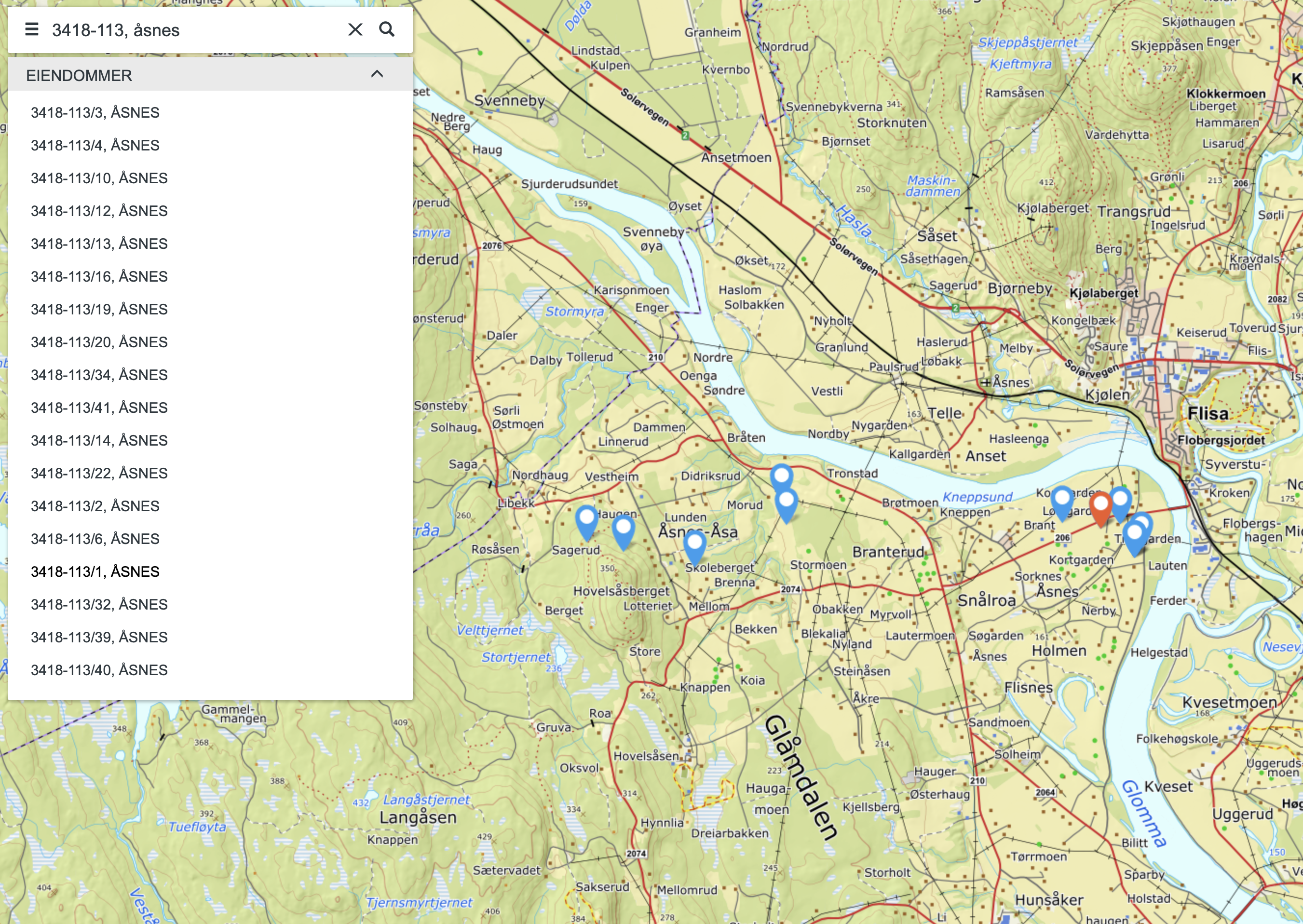Viewport: 1303px width, 924px height.
Task: Collapse the EIENDOMMER results section
Action: [377, 75]
